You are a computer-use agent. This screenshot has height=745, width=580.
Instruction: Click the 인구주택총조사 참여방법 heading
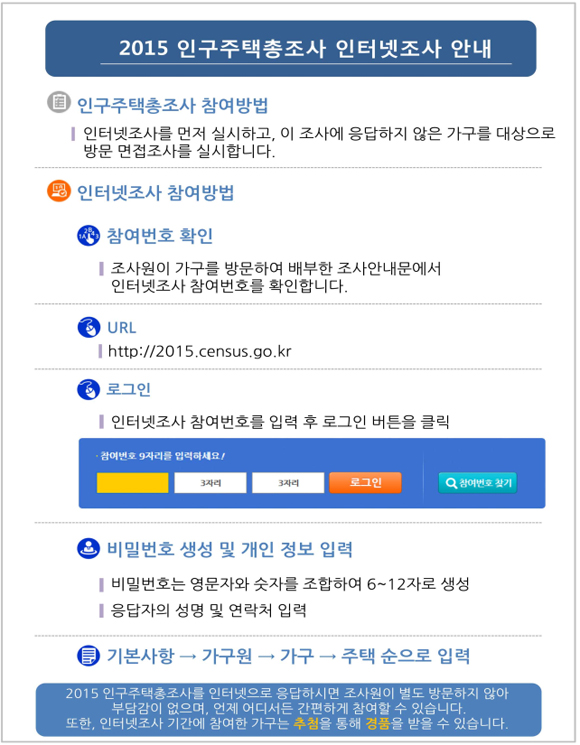(x=172, y=105)
